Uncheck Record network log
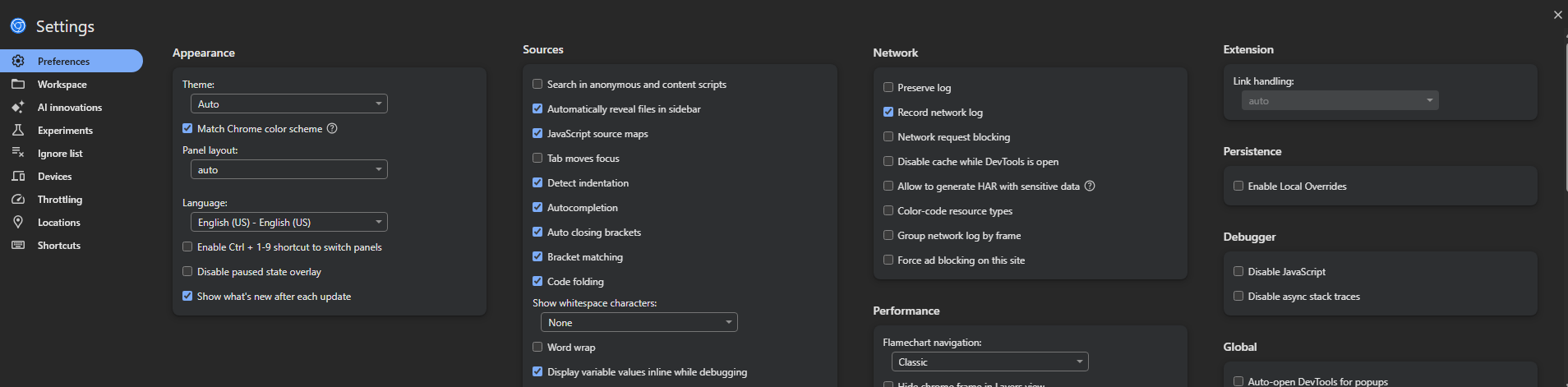1568x387 pixels. tap(888, 112)
